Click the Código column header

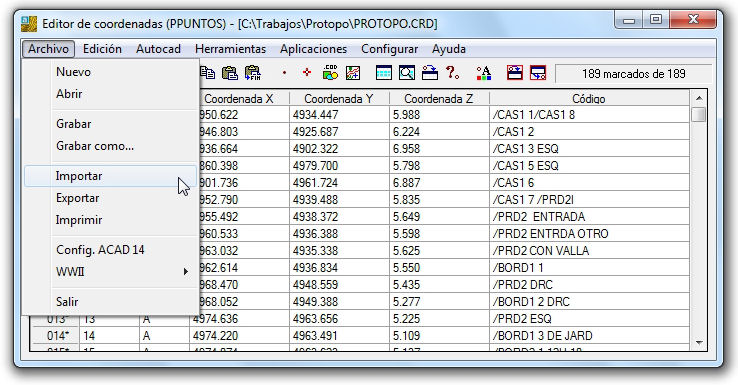tap(589, 98)
